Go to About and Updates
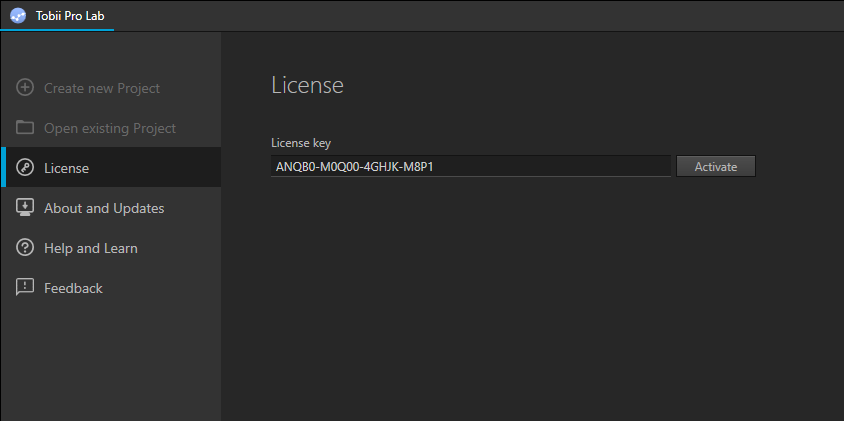Image resolution: width=844 pixels, height=421 pixels. tap(111, 208)
